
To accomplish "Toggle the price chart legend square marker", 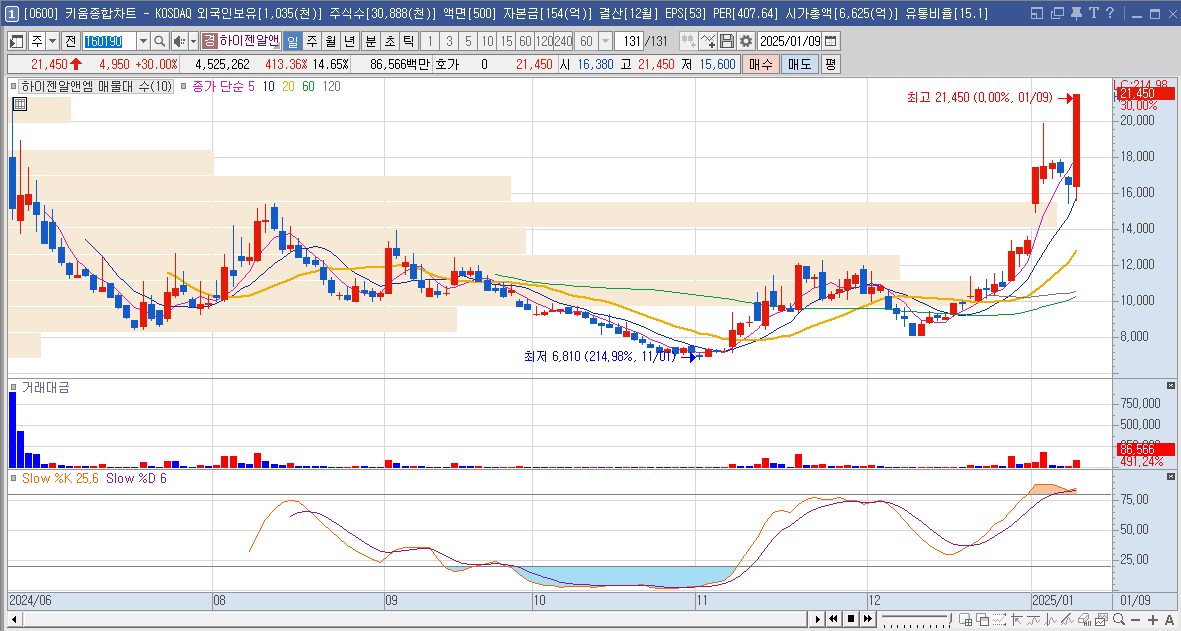I will pos(13,87).
